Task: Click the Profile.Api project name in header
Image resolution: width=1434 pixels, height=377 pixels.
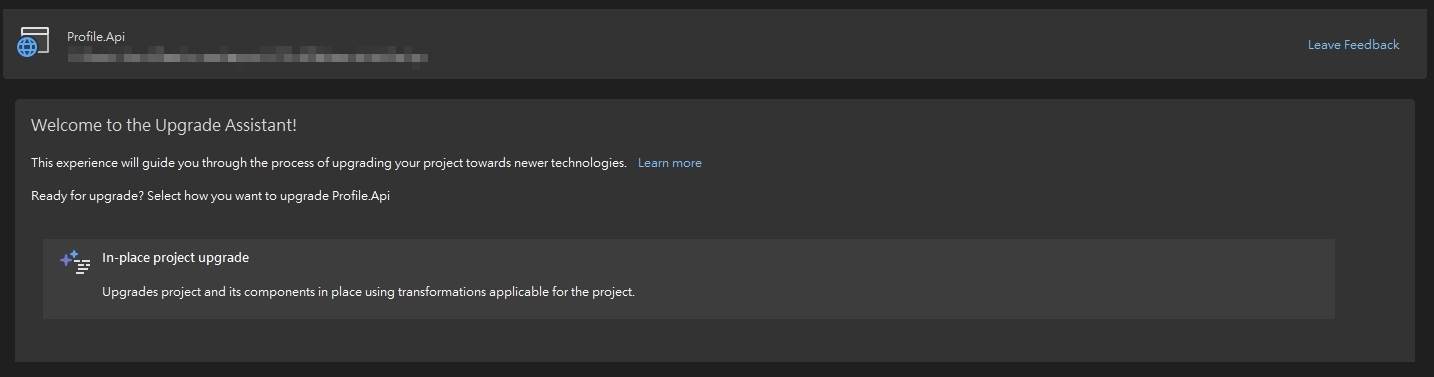Action: [x=96, y=37]
